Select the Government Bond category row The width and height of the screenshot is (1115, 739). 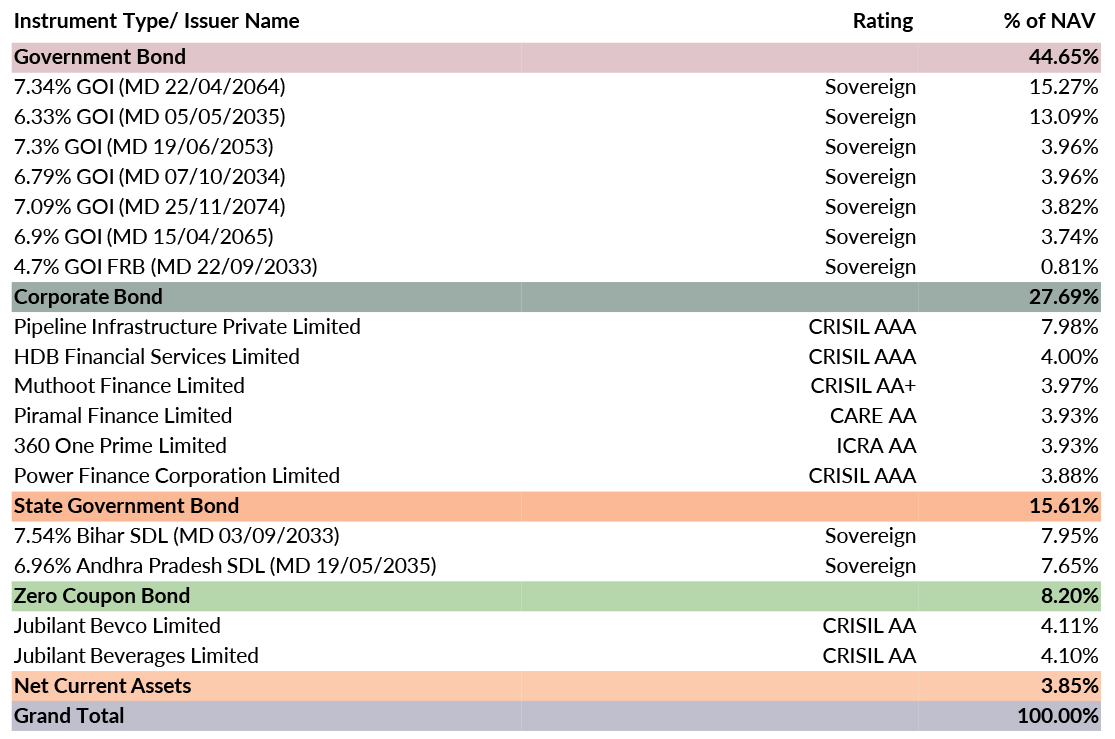100,57
